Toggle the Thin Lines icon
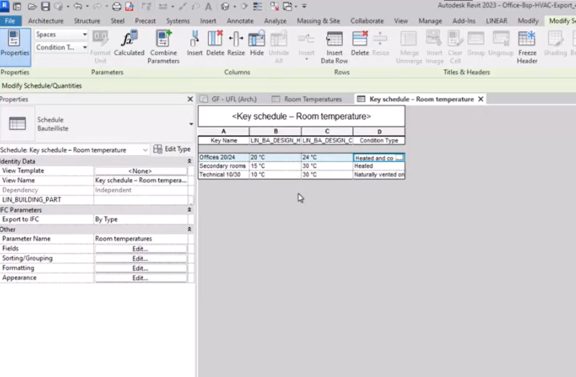Image resolution: width=576 pixels, height=377 pixels. point(258,6)
